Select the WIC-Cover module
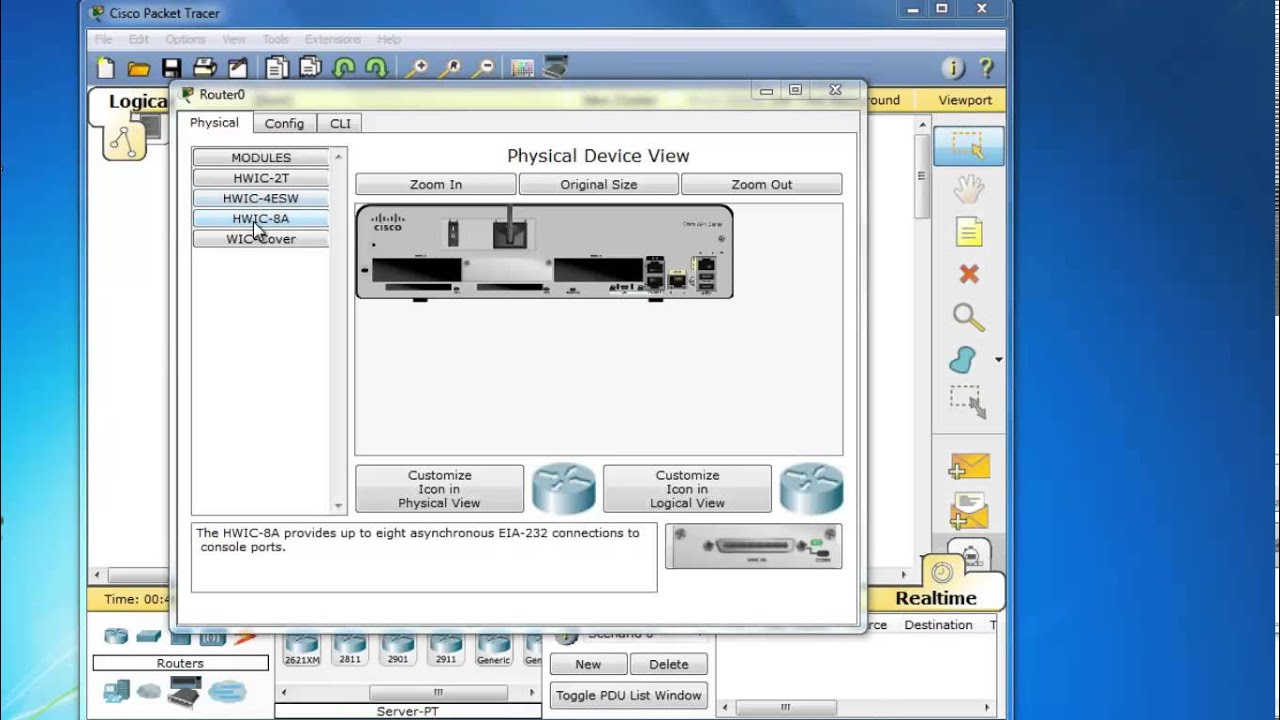The height and width of the screenshot is (720, 1280). (261, 239)
